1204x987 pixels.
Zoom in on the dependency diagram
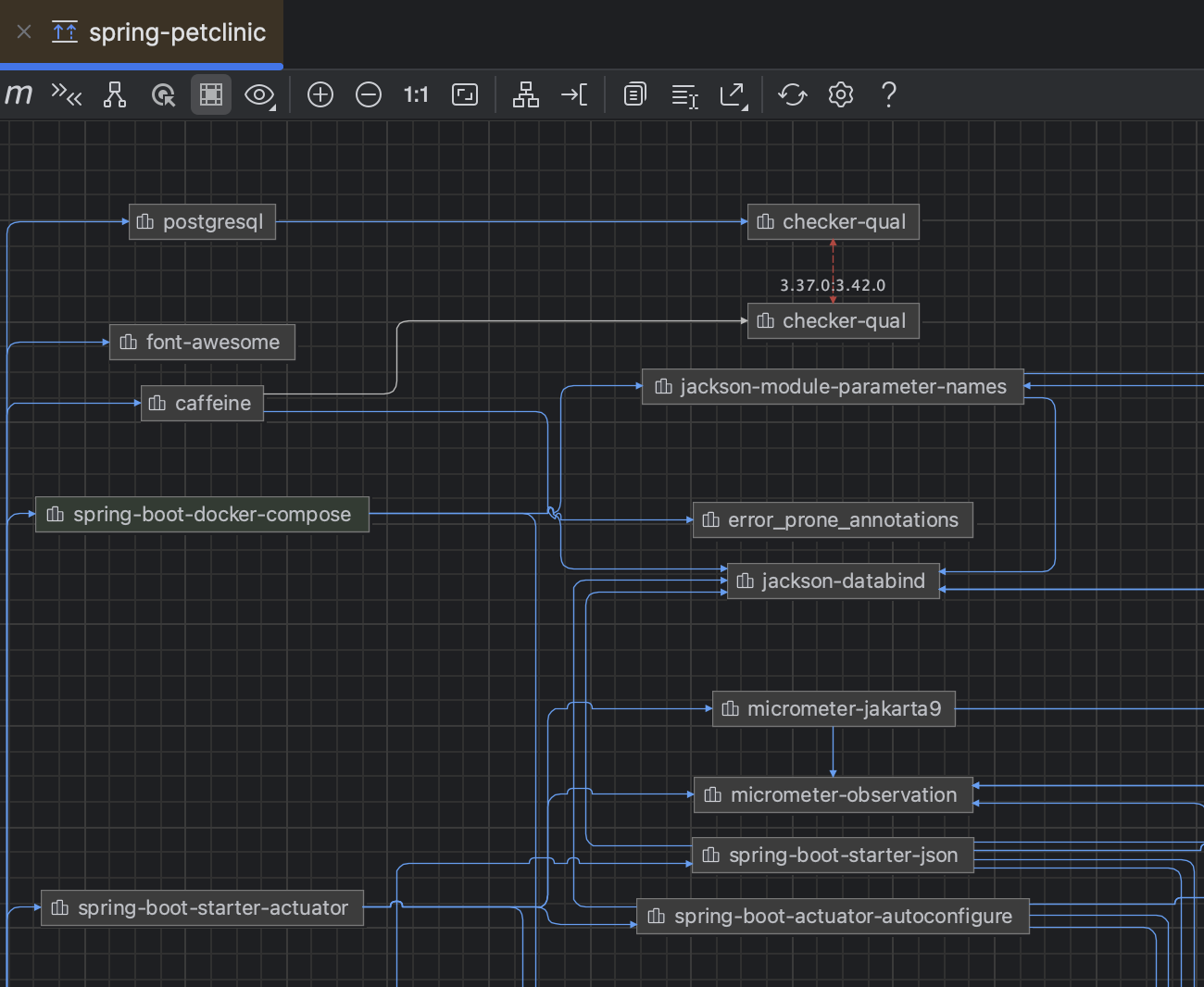click(x=320, y=94)
